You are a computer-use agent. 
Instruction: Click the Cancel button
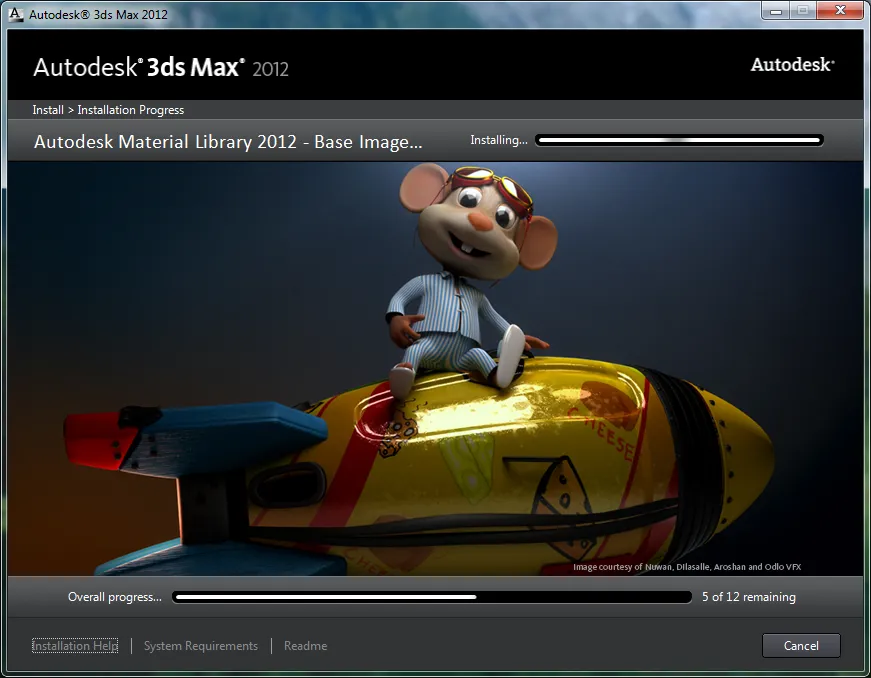[800, 645]
